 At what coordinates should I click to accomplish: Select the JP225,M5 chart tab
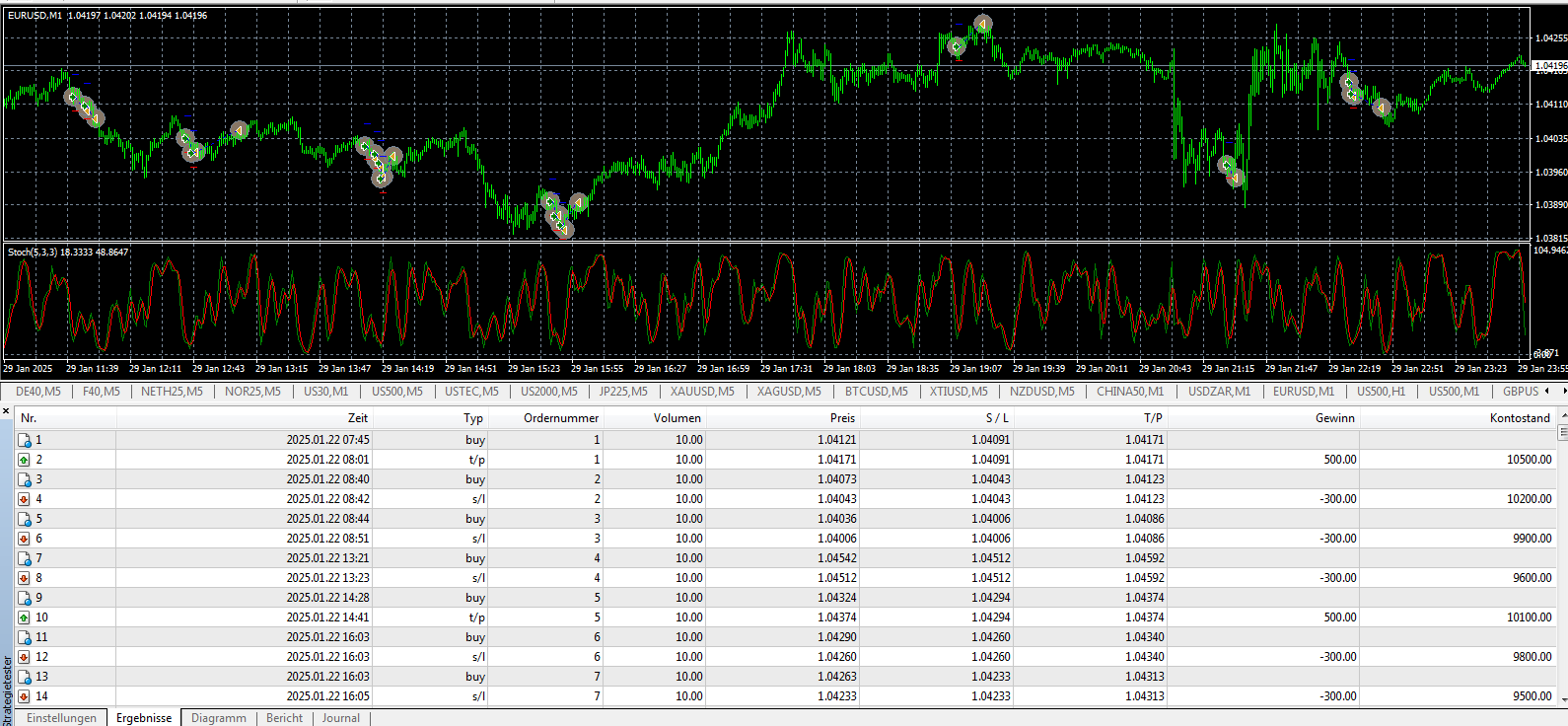[x=623, y=392]
